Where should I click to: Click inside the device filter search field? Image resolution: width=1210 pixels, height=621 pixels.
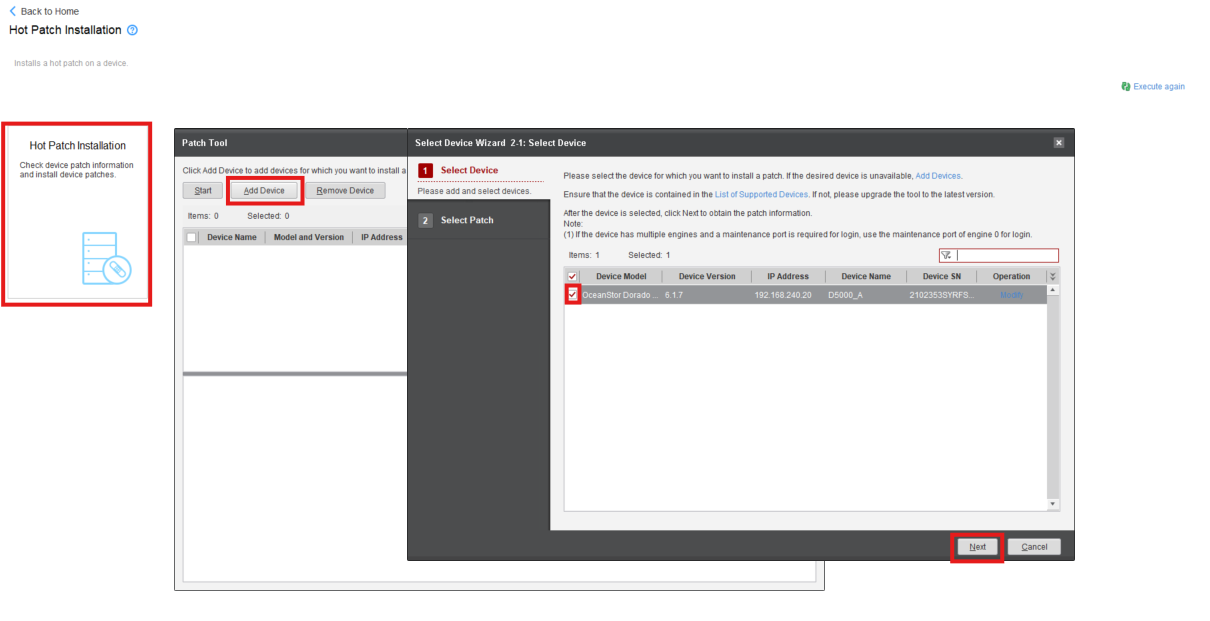pos(1005,256)
